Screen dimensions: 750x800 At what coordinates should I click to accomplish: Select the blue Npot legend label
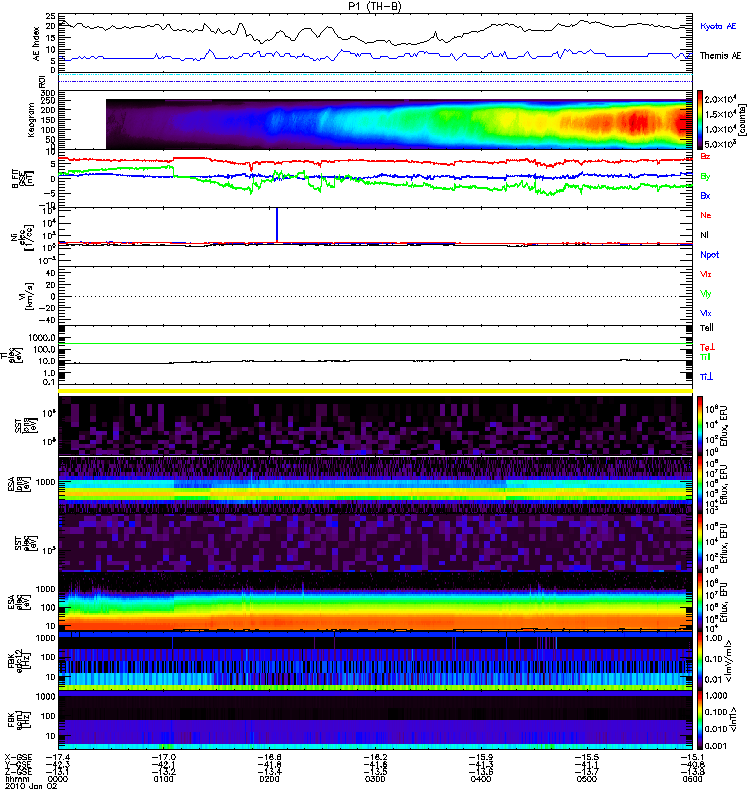pos(709,255)
